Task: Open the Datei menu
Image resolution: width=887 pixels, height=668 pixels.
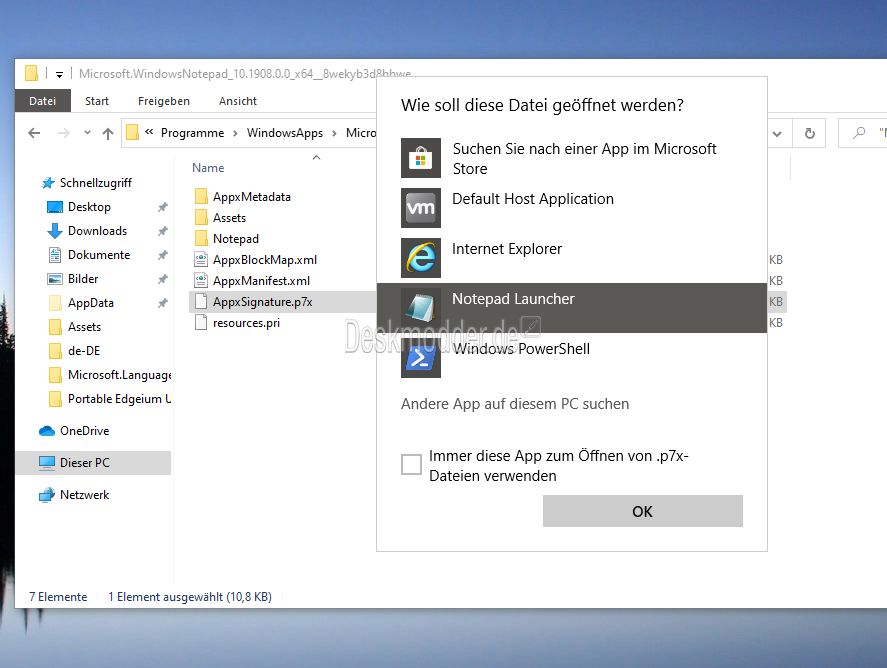Action: (42, 101)
